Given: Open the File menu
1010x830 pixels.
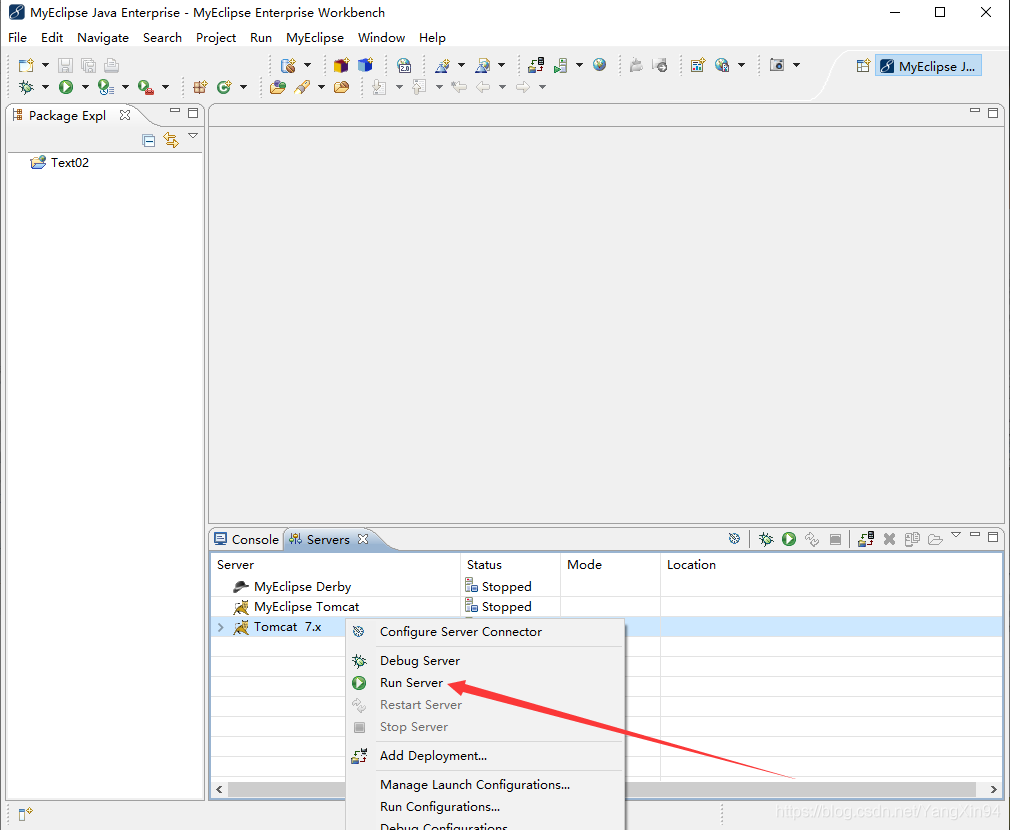Looking at the screenshot, I should tap(17, 37).
